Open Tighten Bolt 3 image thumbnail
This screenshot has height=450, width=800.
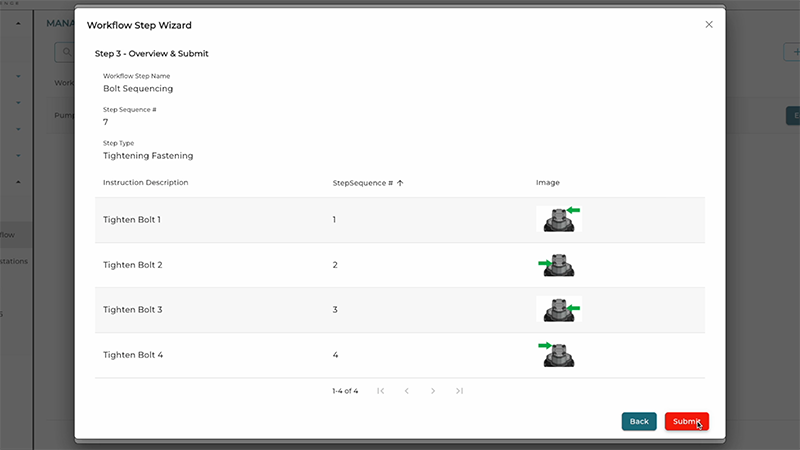point(559,309)
